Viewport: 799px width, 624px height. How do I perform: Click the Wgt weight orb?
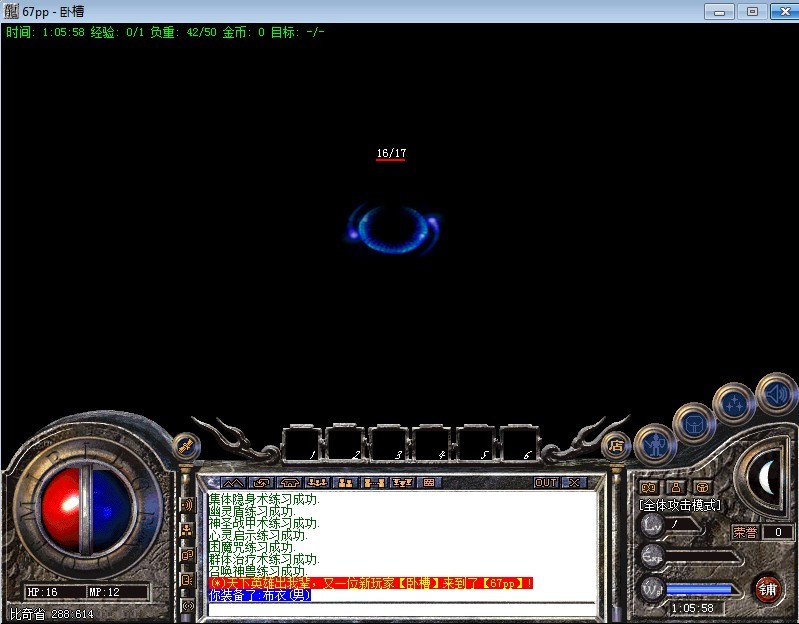[652, 589]
